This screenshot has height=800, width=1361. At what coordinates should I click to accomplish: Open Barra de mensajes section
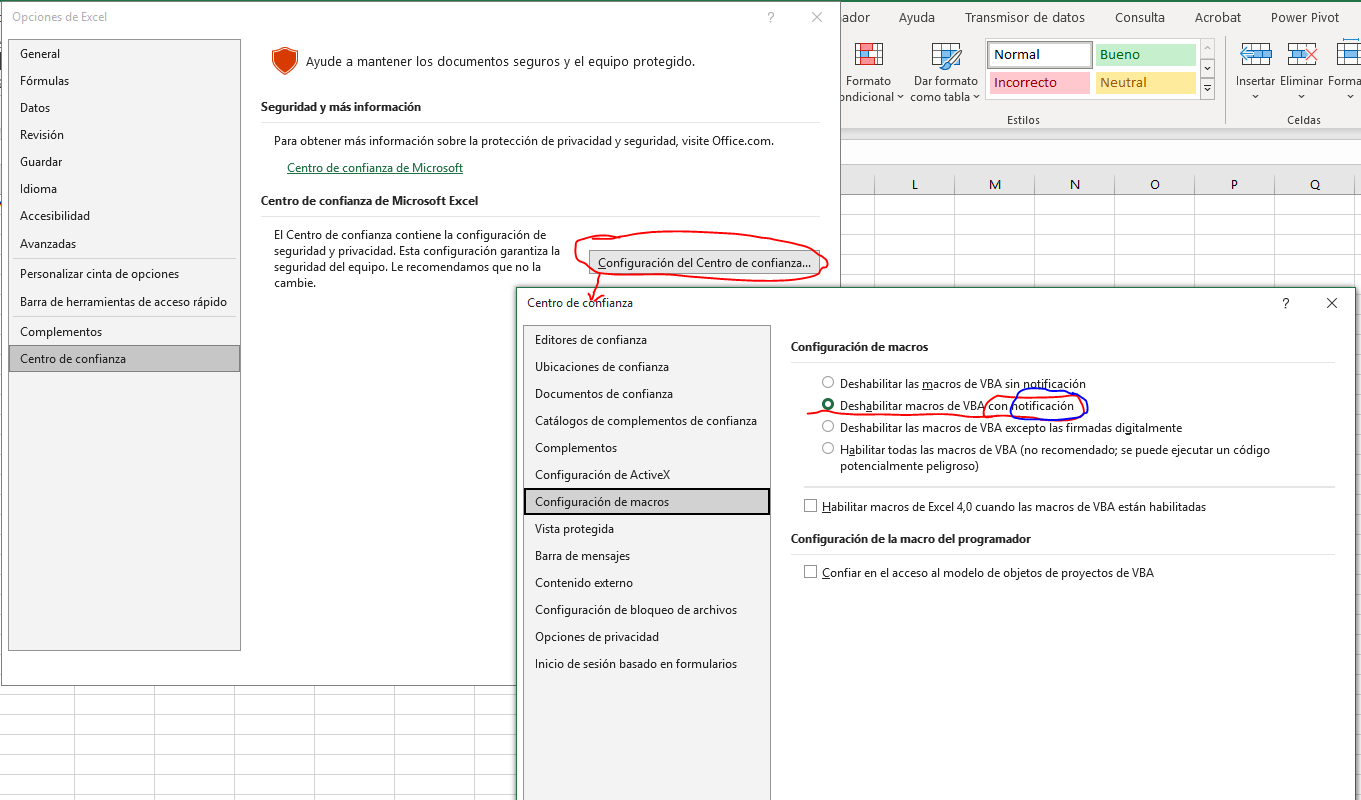[647, 556]
